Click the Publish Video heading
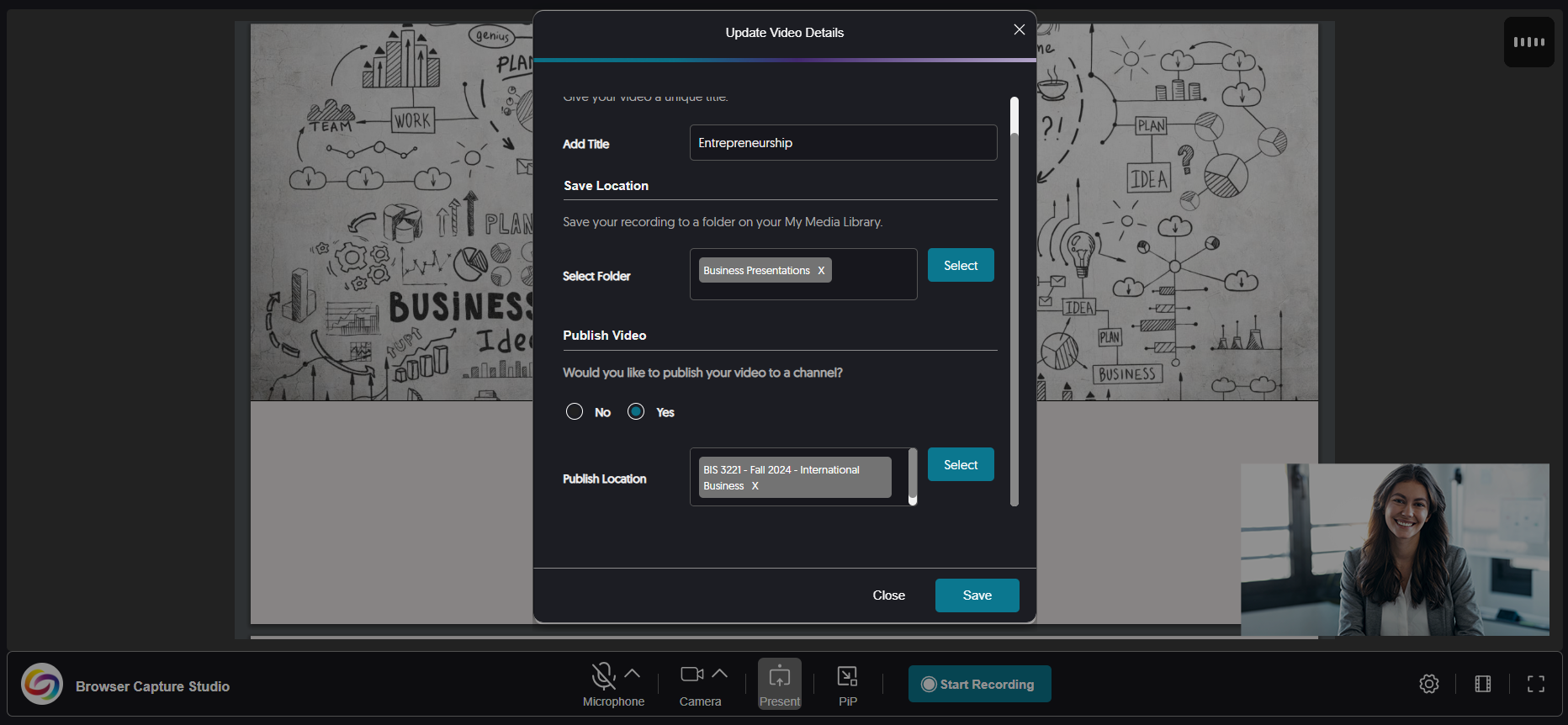 [605, 336]
